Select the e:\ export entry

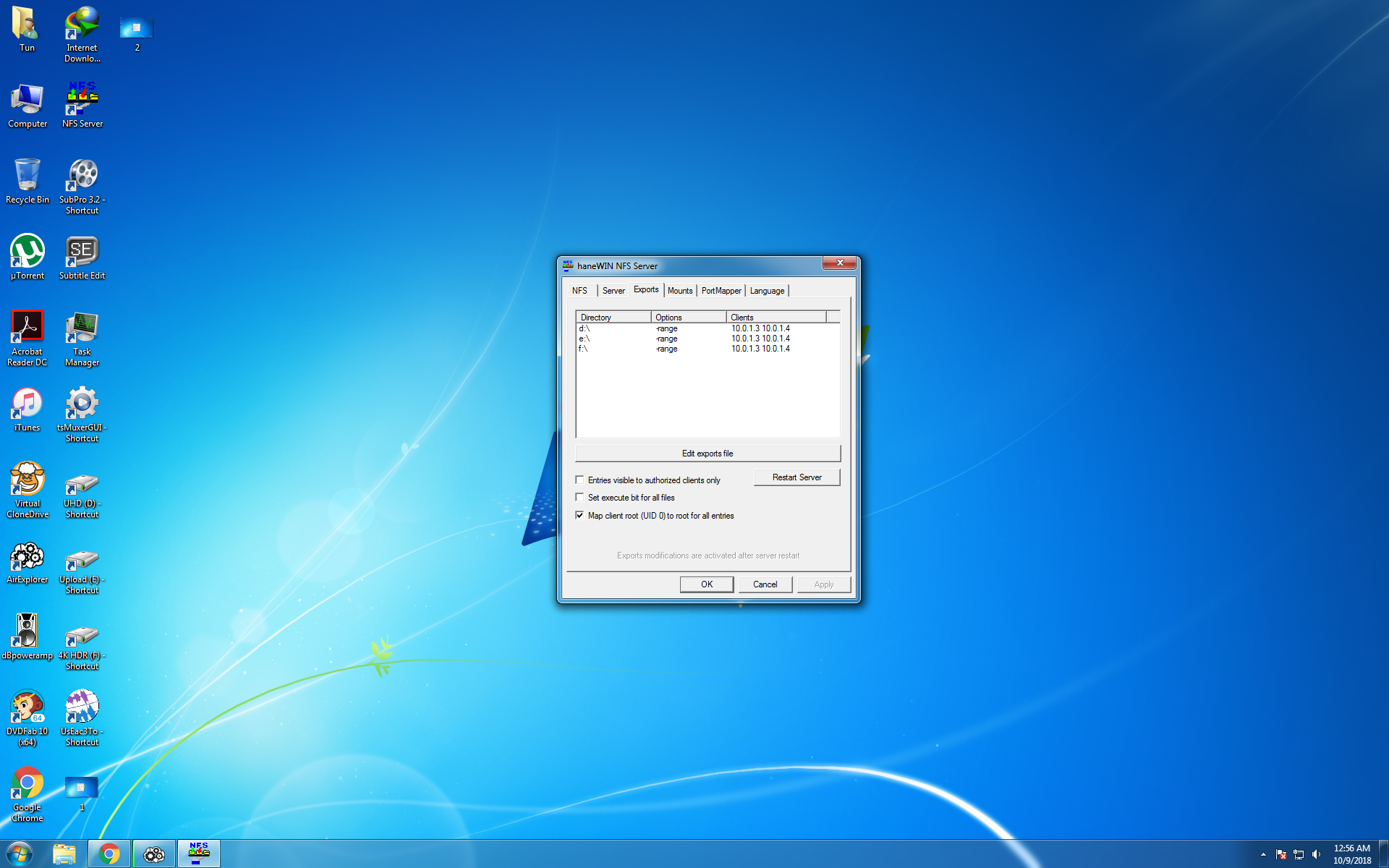tap(708, 339)
